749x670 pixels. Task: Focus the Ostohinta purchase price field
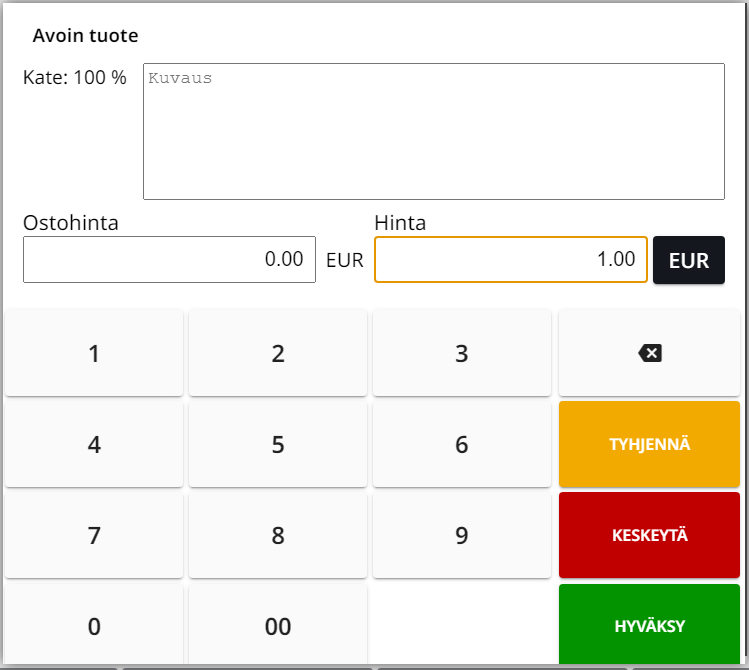click(x=169, y=260)
